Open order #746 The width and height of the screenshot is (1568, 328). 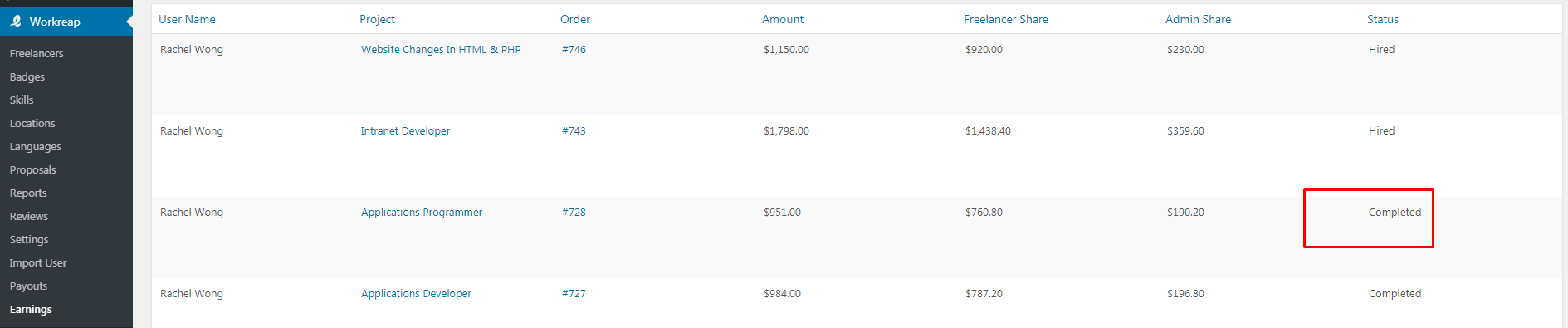(x=574, y=50)
